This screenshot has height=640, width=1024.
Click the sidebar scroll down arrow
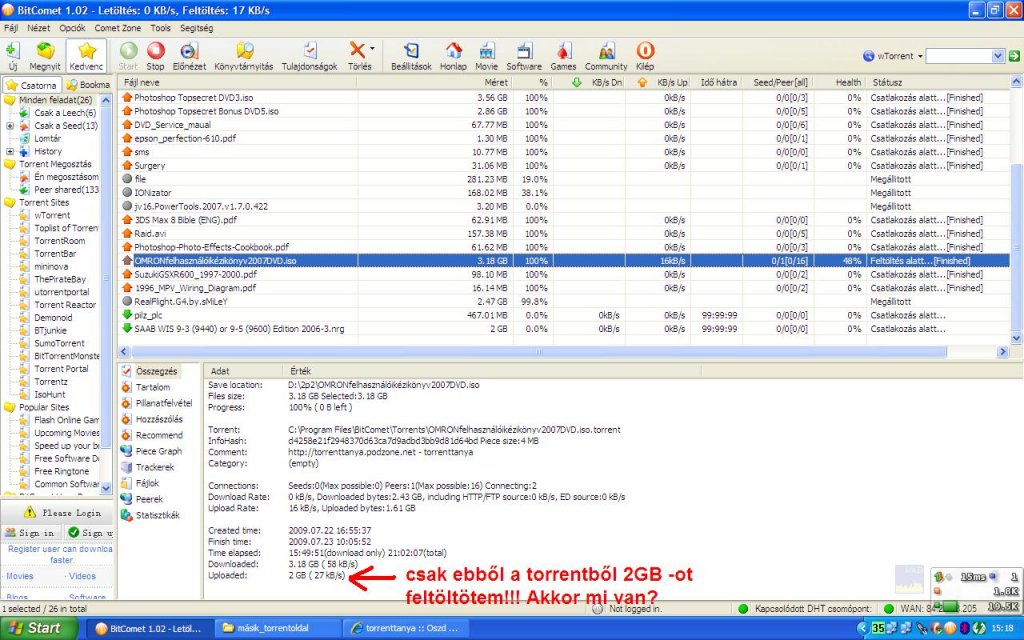[x=106, y=487]
